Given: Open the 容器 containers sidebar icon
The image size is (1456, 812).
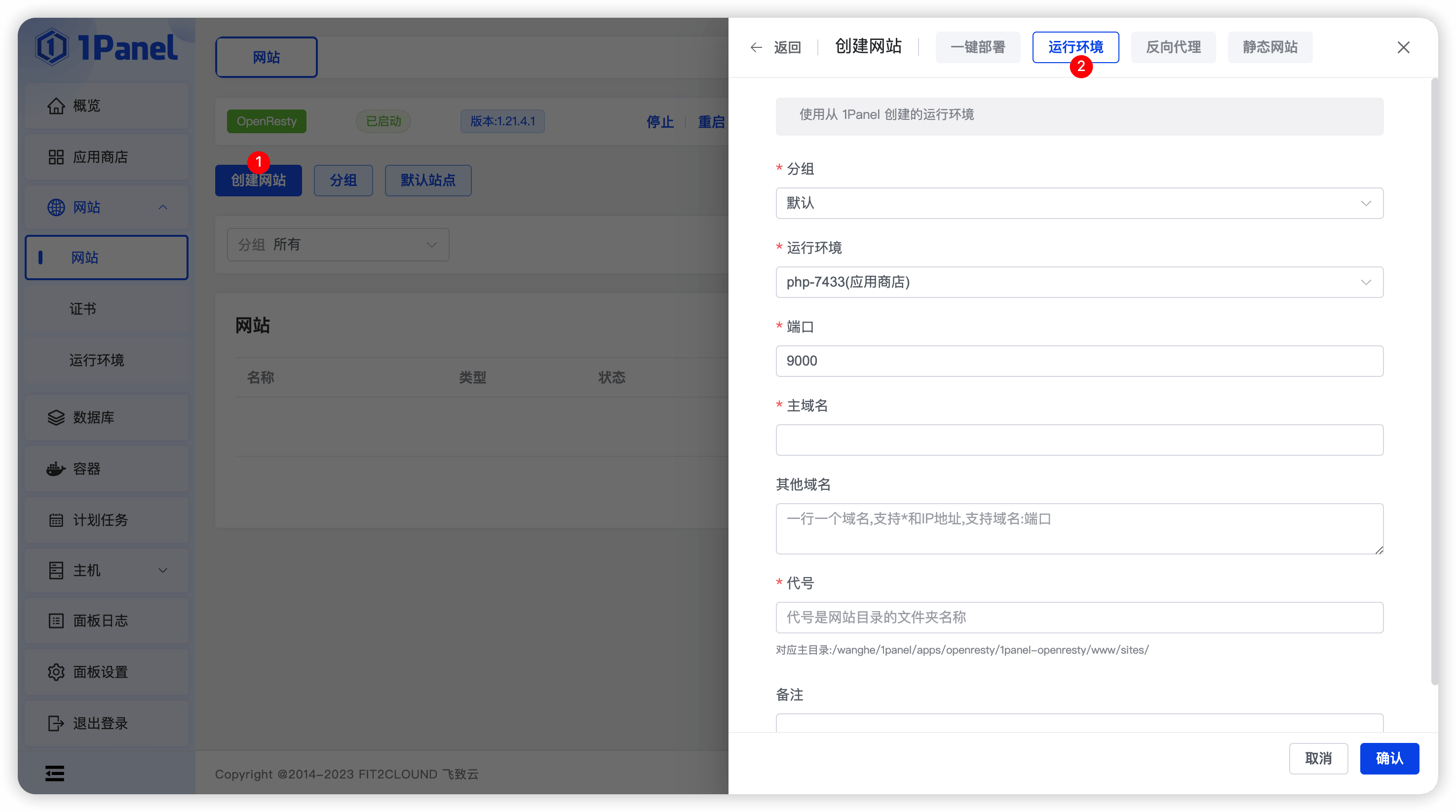Looking at the screenshot, I should [57, 469].
